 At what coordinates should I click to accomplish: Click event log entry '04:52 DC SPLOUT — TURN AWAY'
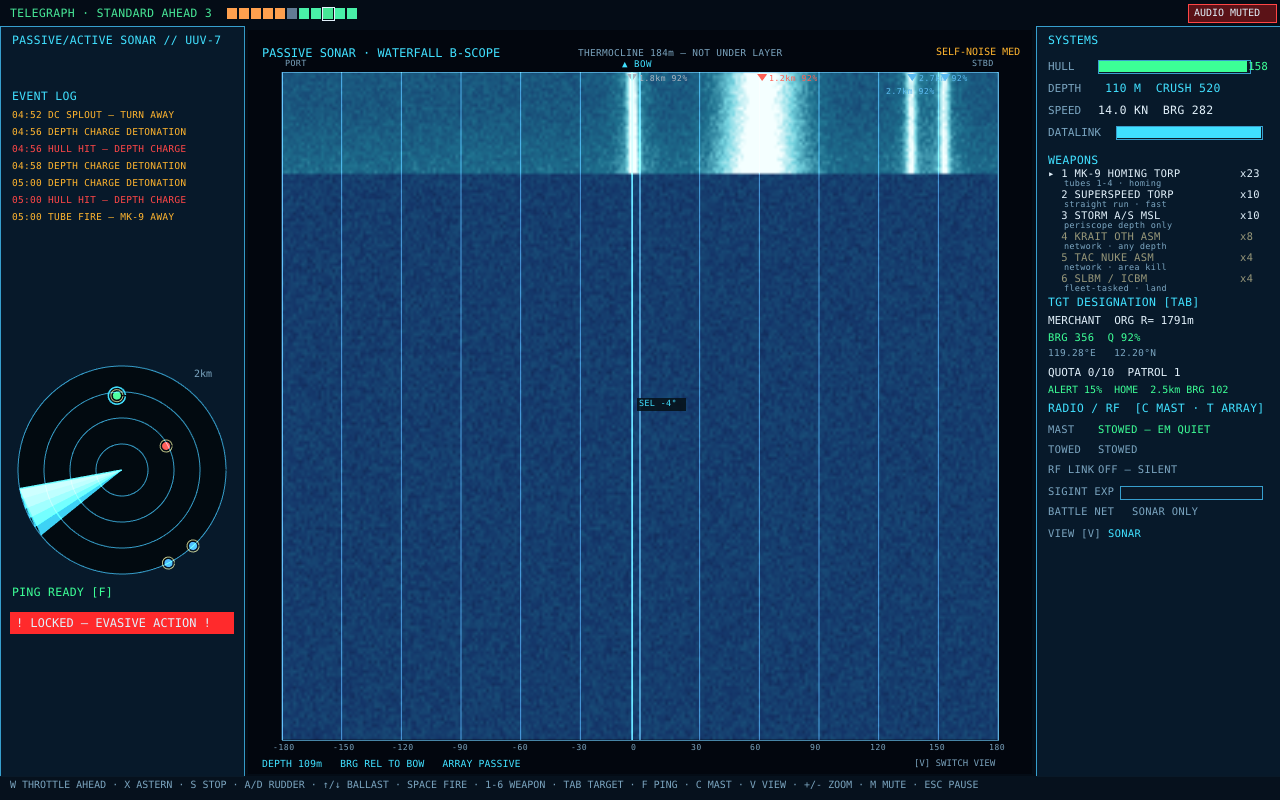tap(93, 115)
